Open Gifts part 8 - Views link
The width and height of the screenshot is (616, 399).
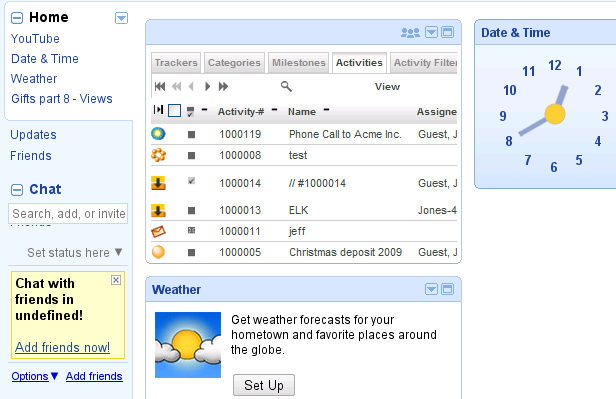point(62,99)
